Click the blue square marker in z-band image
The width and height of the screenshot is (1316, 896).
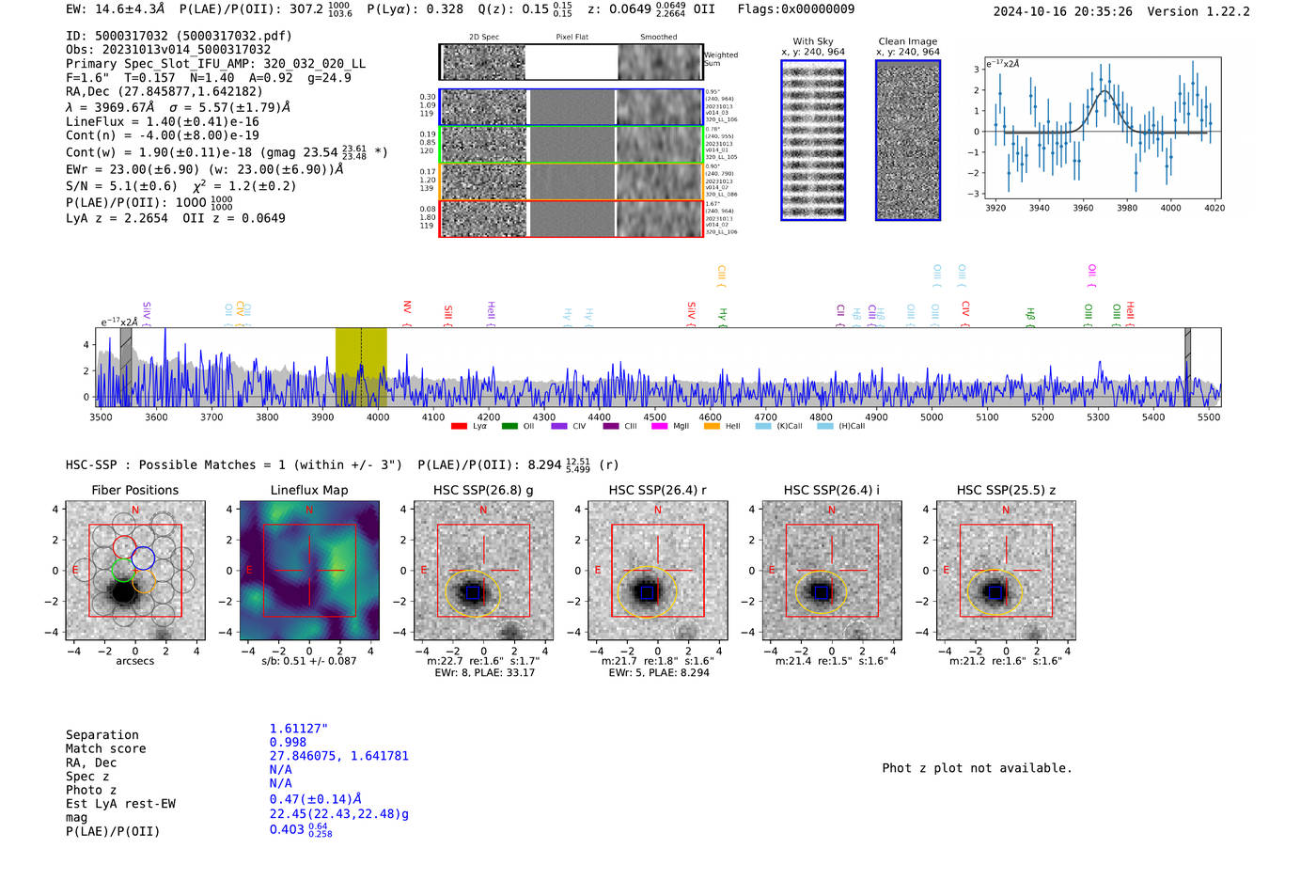[x=995, y=592]
